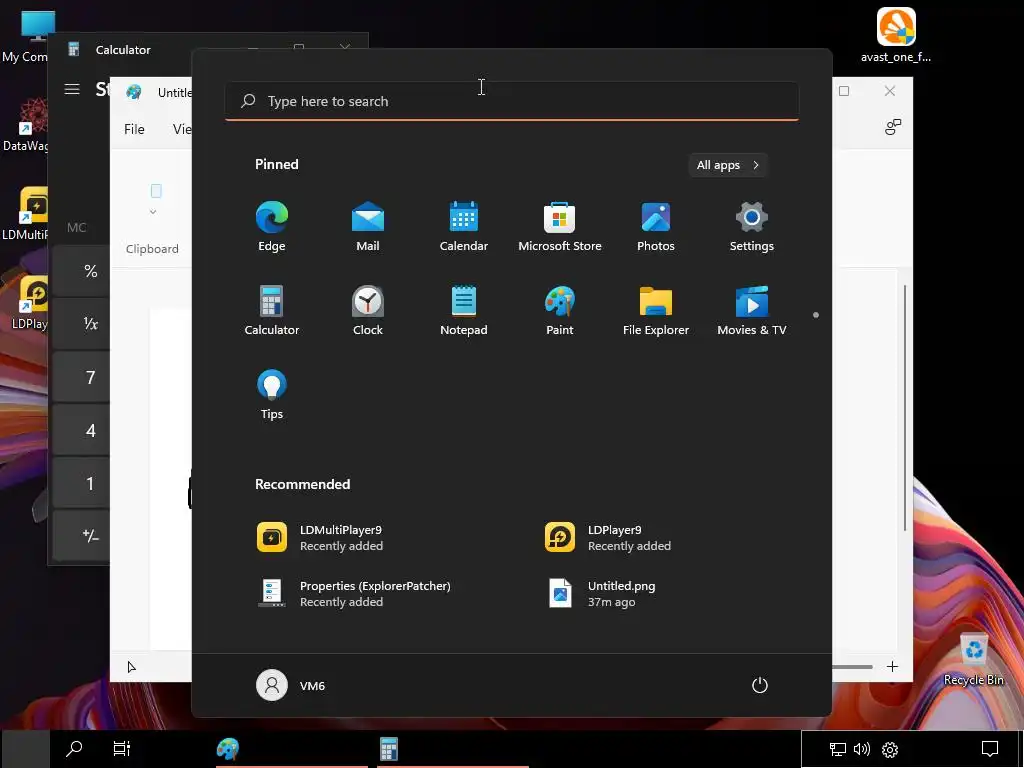Open volume control in system tray
Screen dimensions: 1024x768
[862, 749]
